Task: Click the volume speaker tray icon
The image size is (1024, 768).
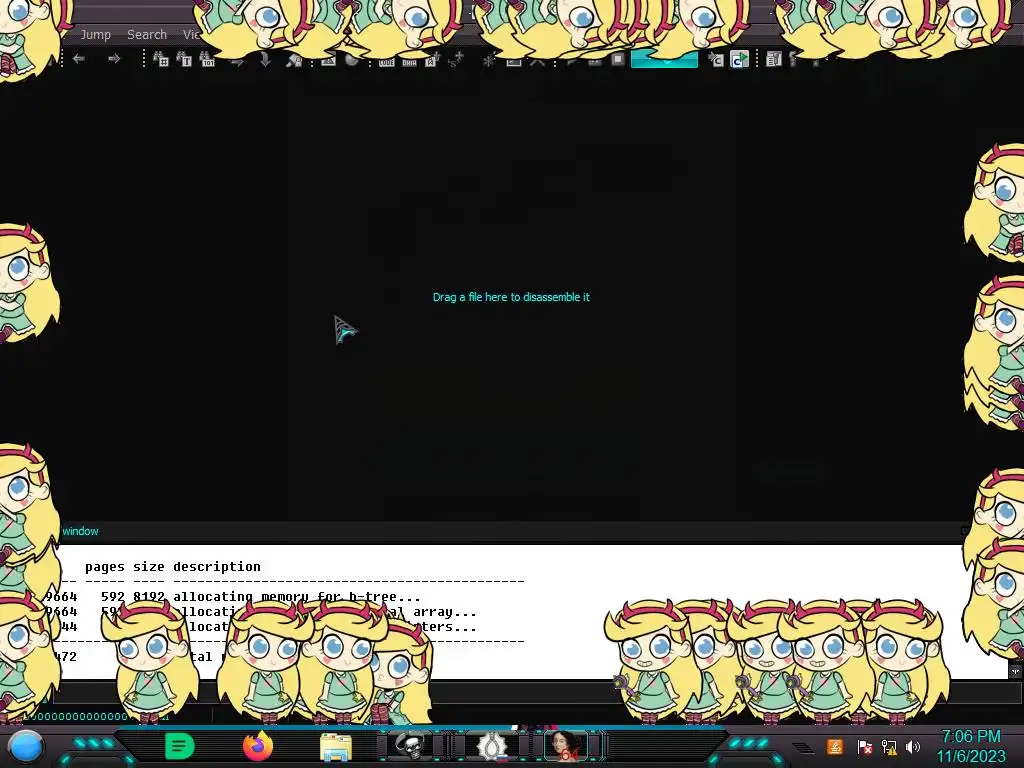Action: pos(913,746)
